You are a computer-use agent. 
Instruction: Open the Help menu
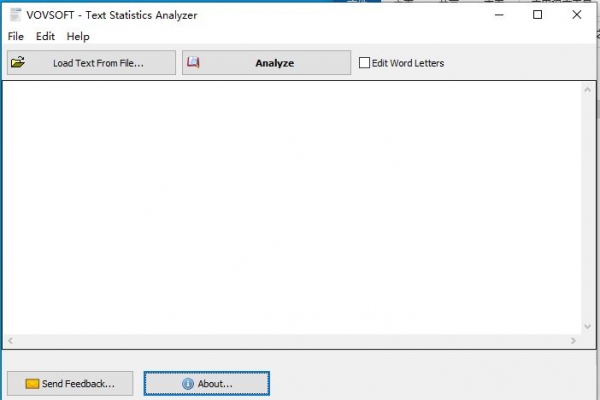[x=78, y=36]
